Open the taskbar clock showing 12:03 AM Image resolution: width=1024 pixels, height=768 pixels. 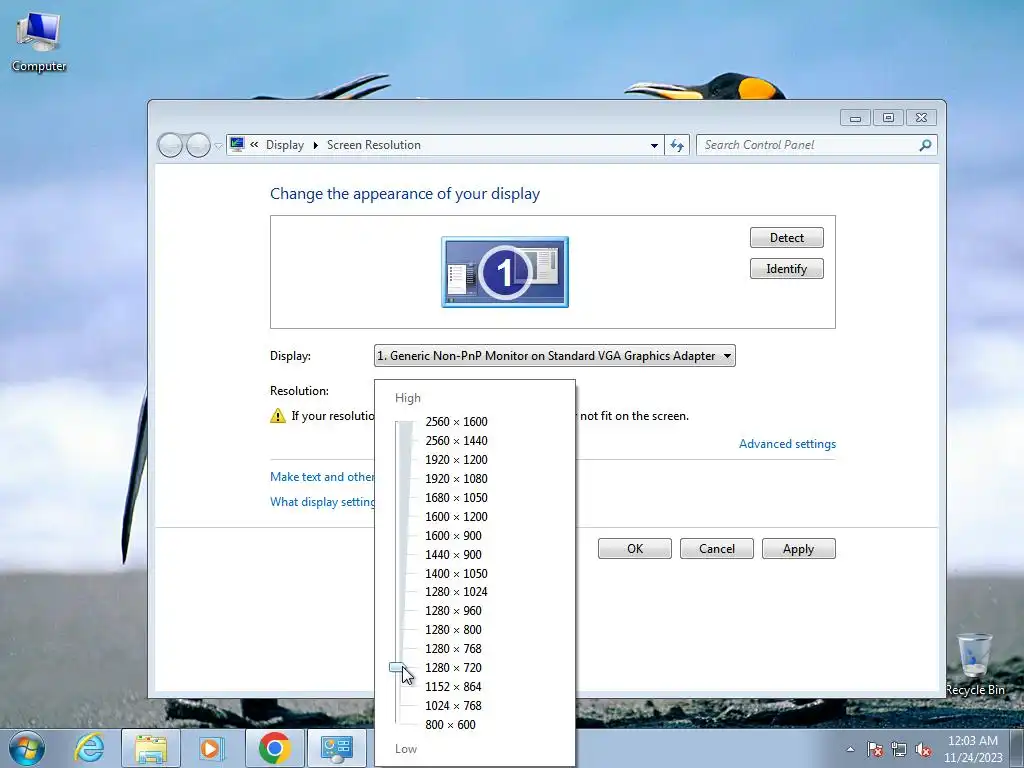tap(972, 748)
